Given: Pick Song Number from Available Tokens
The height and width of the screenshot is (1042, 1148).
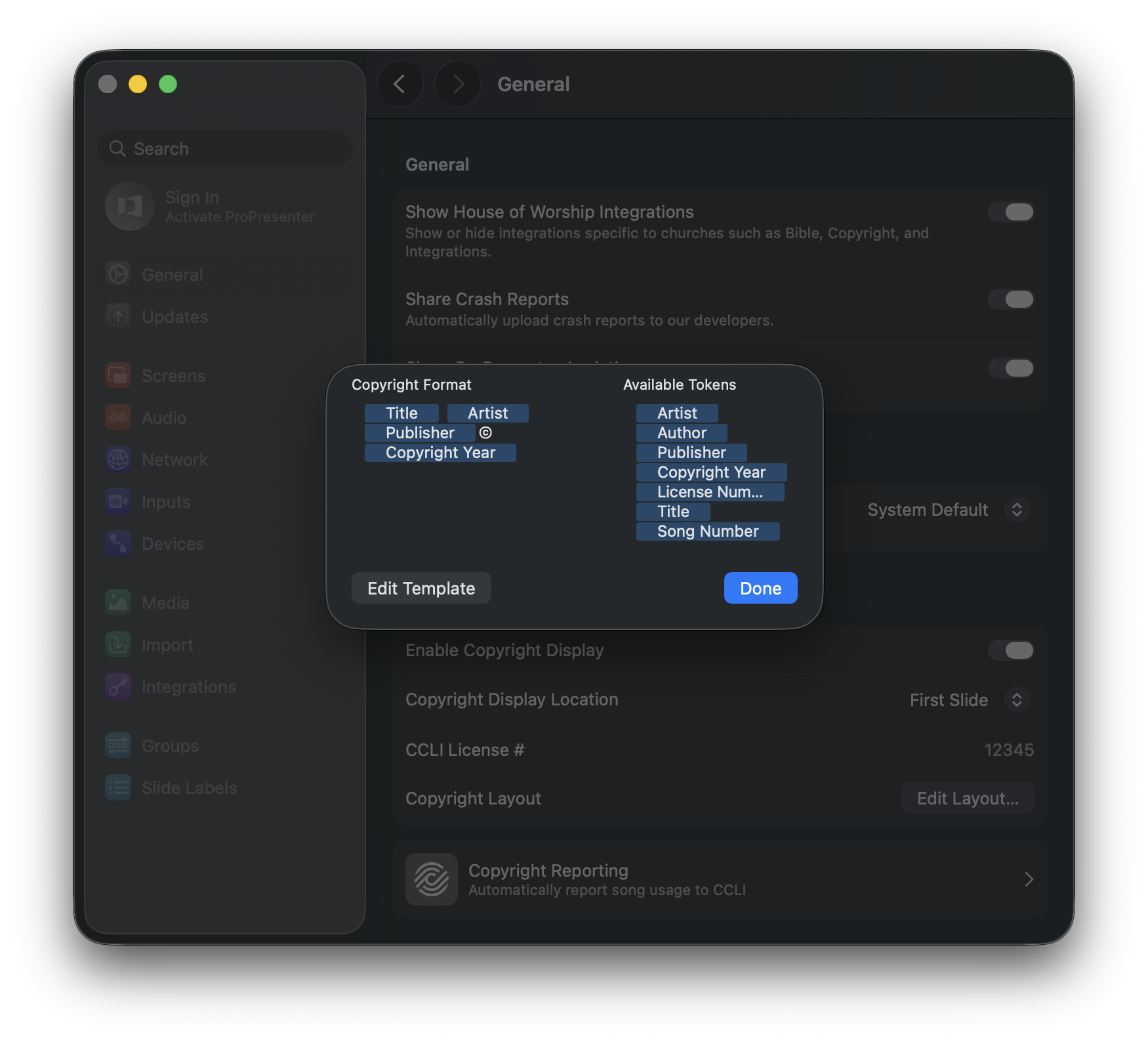Looking at the screenshot, I should coord(708,531).
